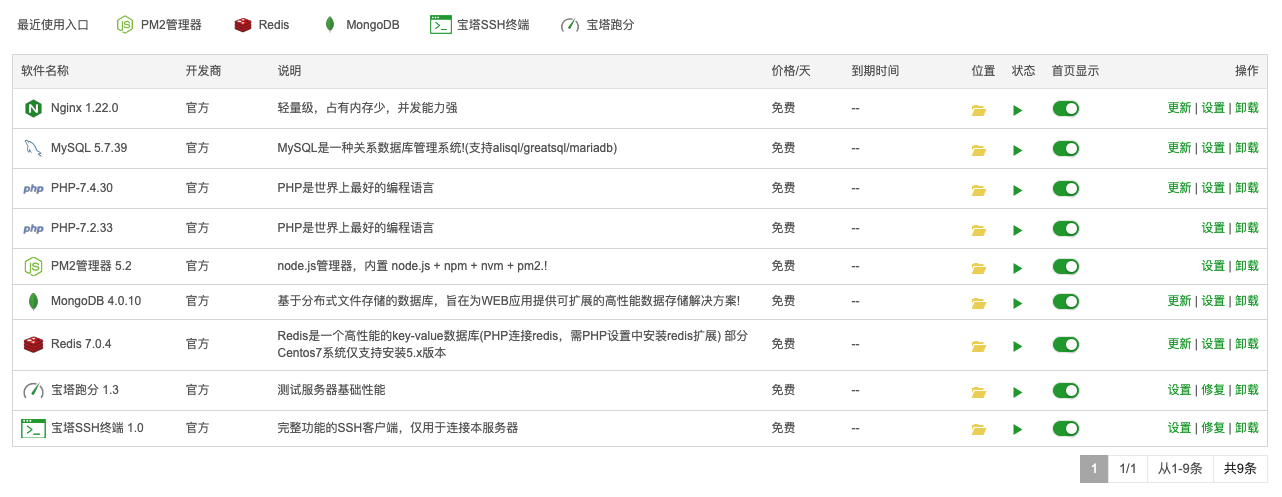
Task: Toggle homepage display for MongoDB 4.0.10
Action: coord(1066,301)
